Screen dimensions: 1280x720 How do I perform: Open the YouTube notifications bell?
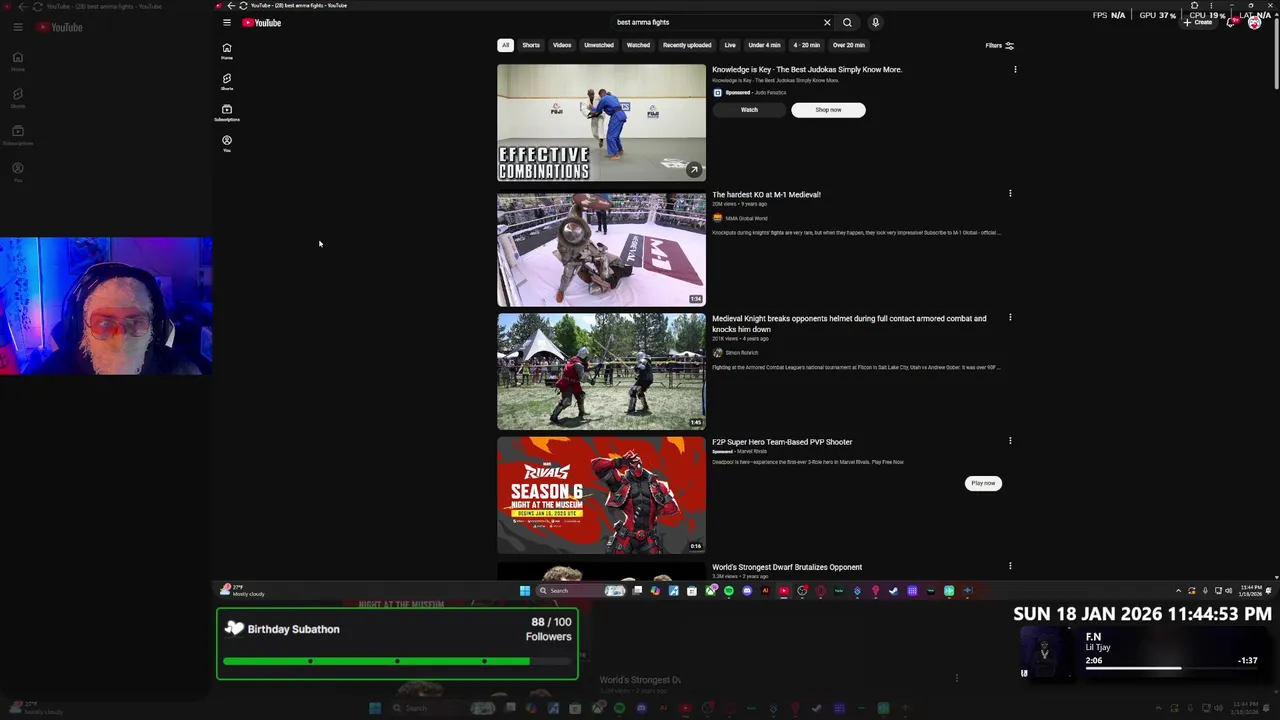pos(1231,23)
